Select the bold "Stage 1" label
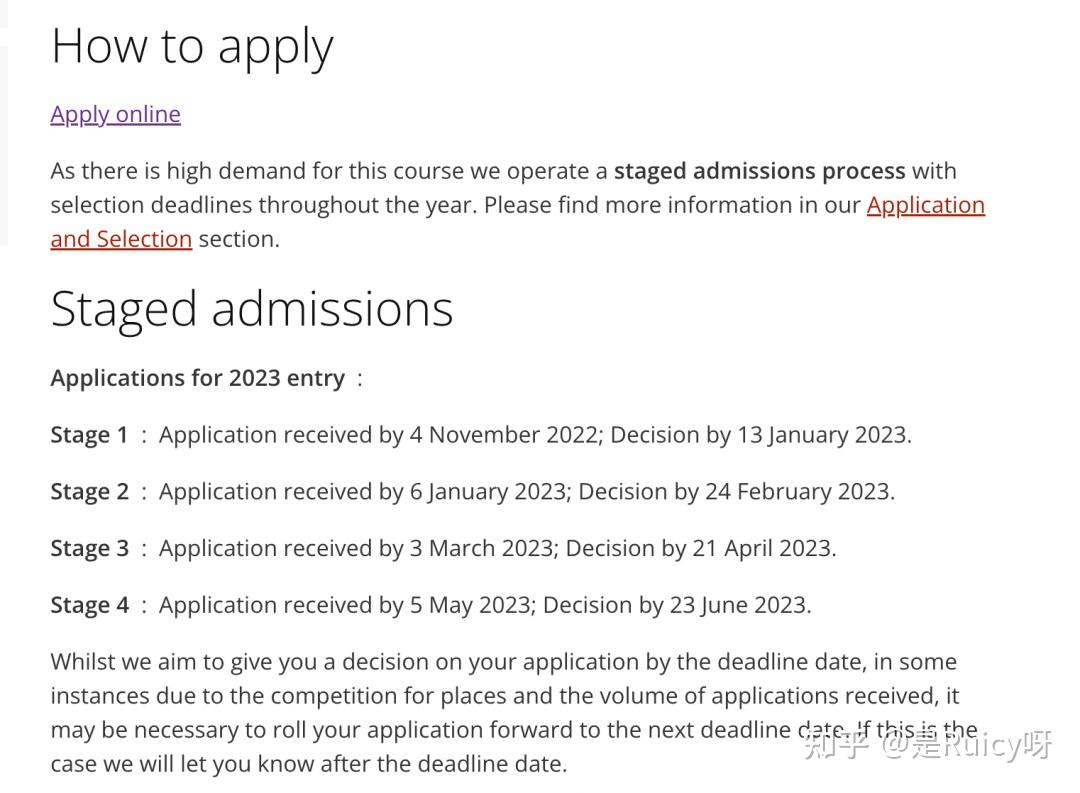The height and width of the screenshot is (793, 1080). (x=90, y=435)
